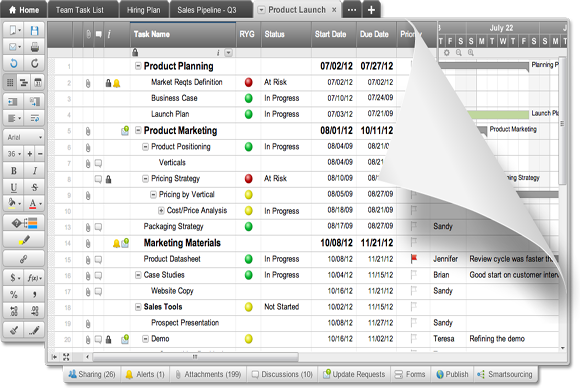Collapse the Product Planning section

coord(138,66)
